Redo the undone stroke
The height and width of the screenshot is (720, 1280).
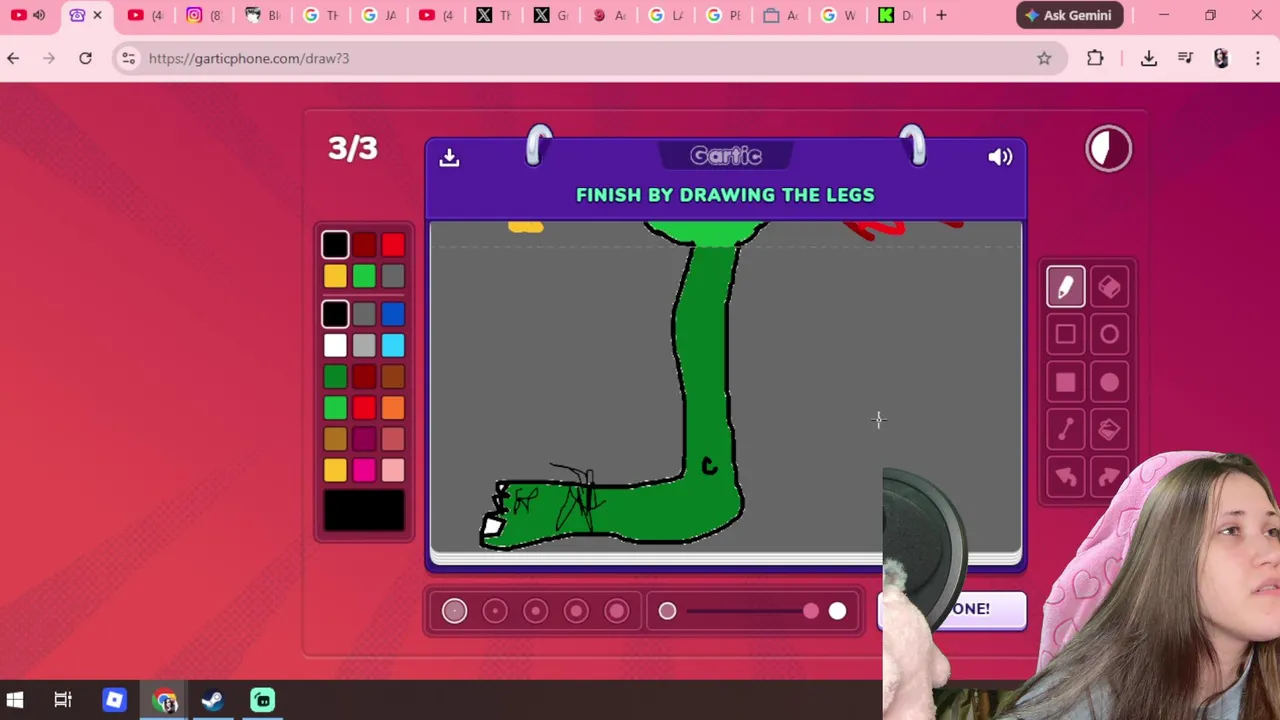pos(1109,478)
